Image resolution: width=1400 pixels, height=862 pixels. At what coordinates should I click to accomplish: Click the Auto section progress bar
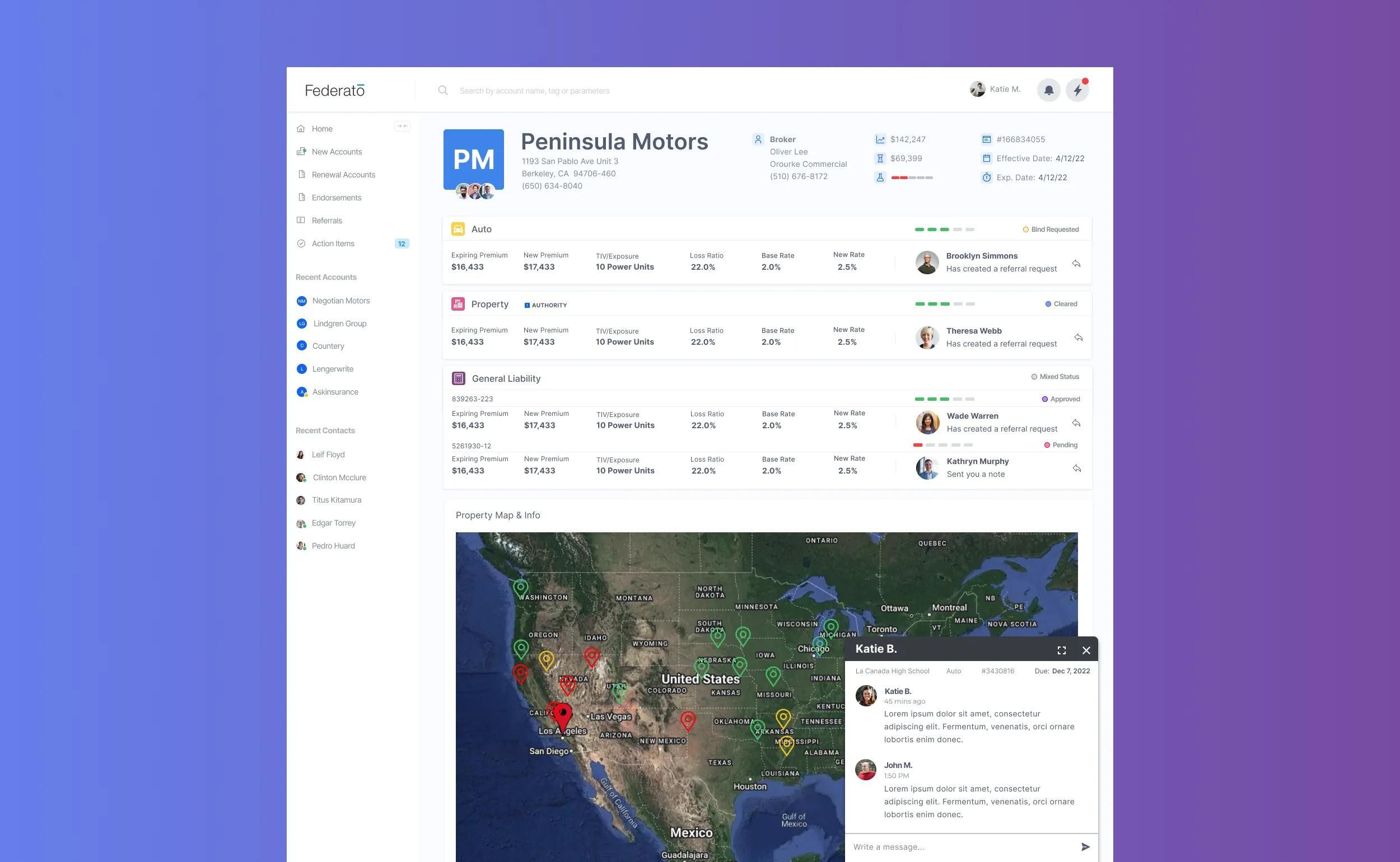tap(944, 229)
